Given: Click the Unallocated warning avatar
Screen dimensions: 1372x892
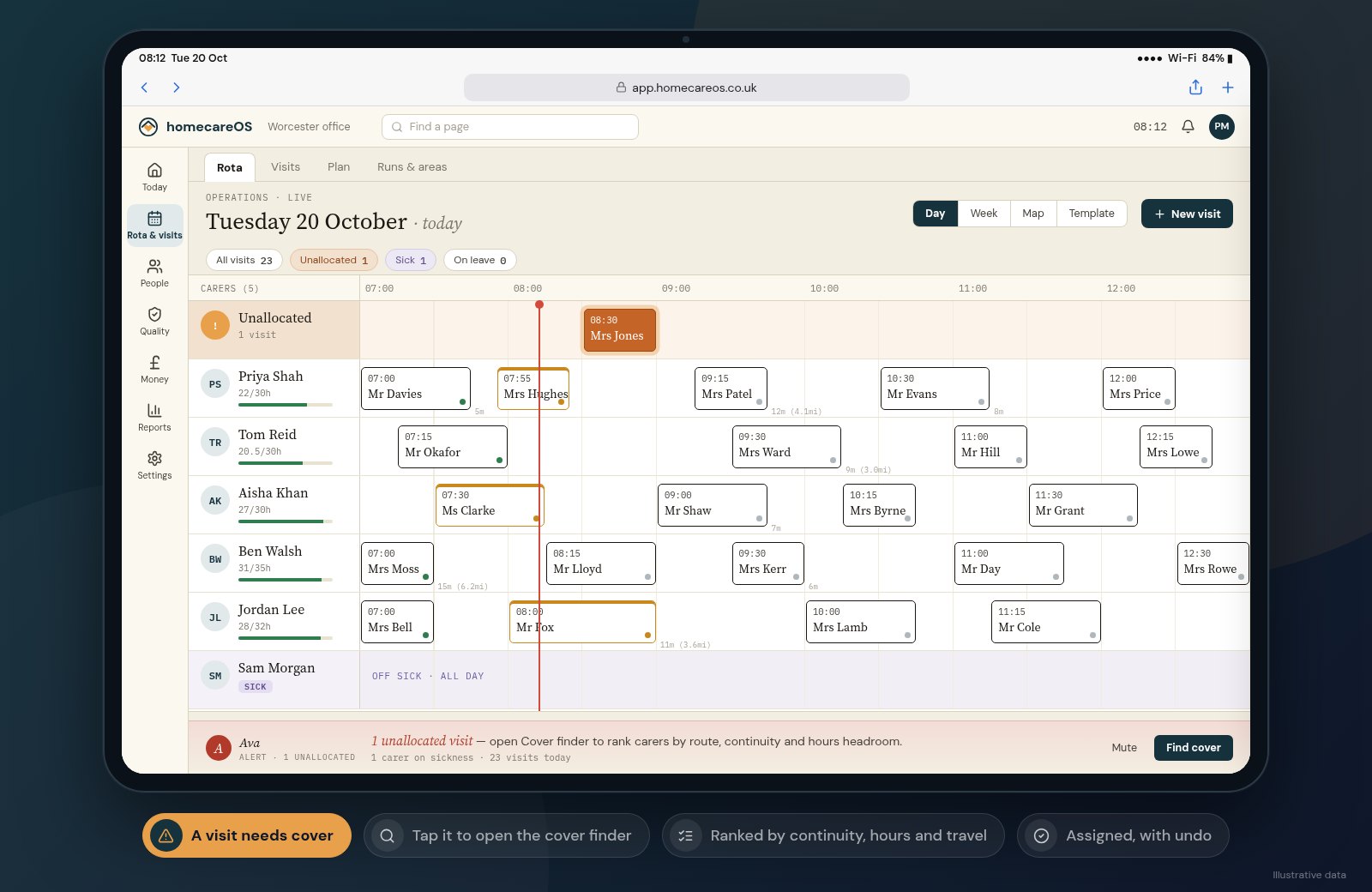Looking at the screenshot, I should pos(214,325).
